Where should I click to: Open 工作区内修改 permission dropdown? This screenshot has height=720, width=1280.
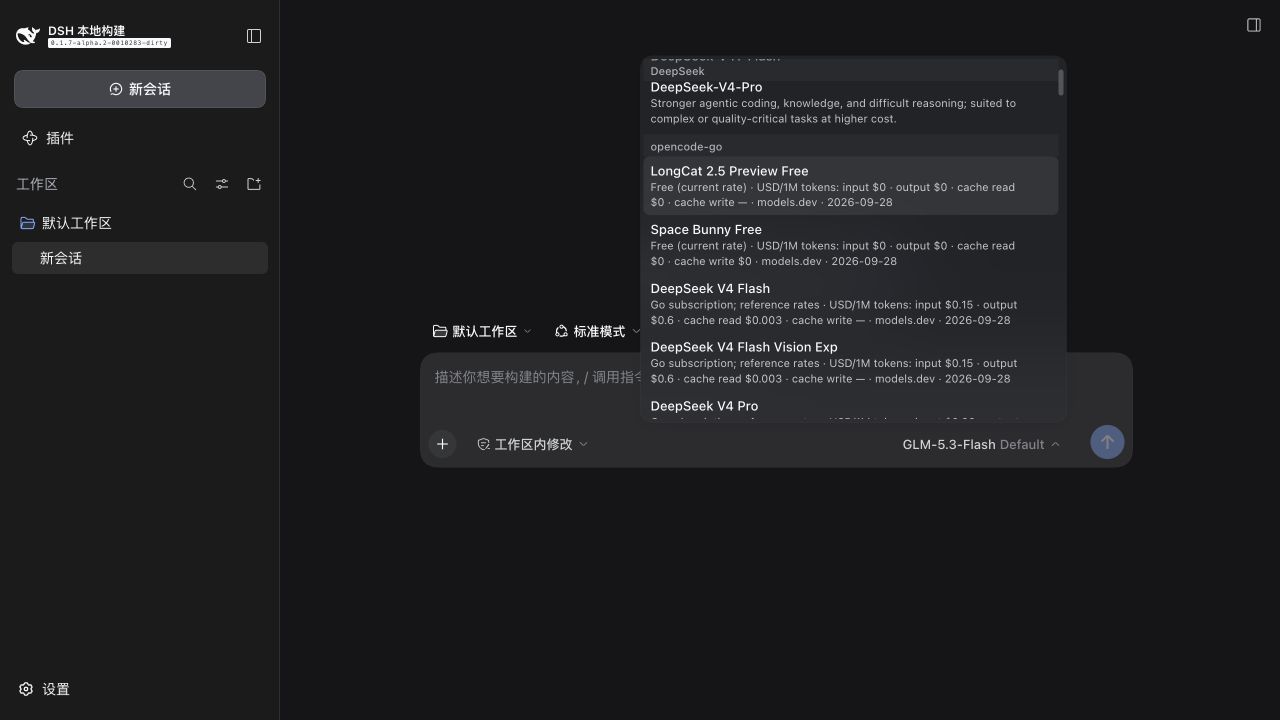[532, 444]
